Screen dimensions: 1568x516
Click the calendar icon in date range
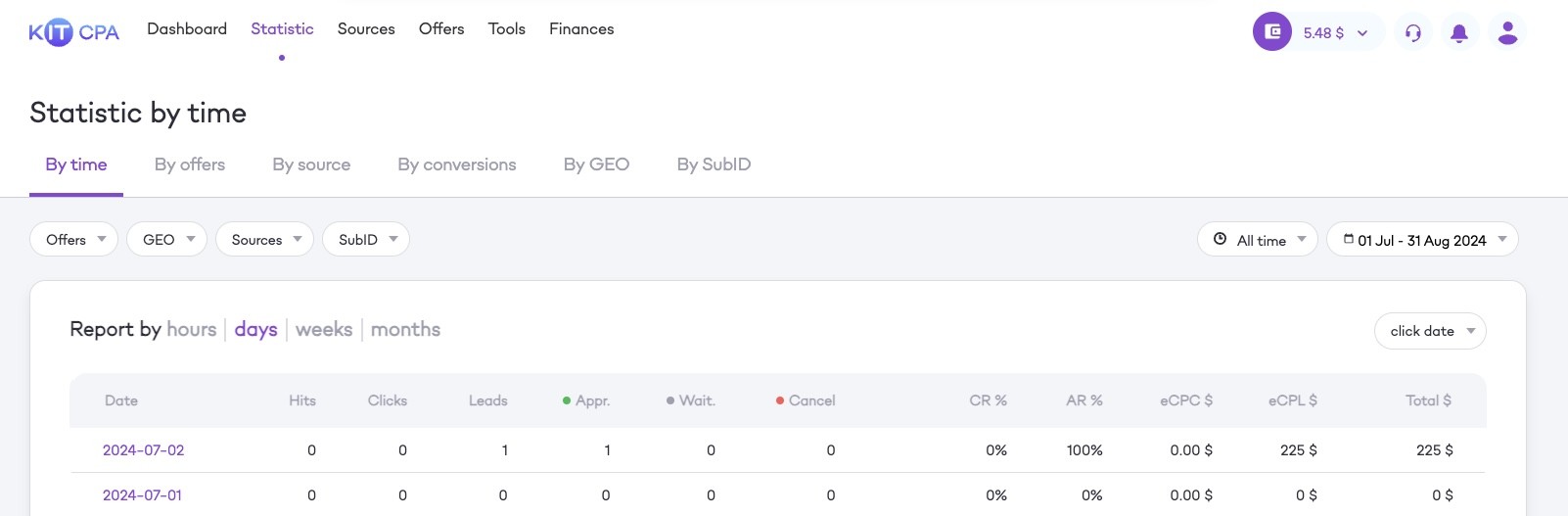tap(1349, 239)
